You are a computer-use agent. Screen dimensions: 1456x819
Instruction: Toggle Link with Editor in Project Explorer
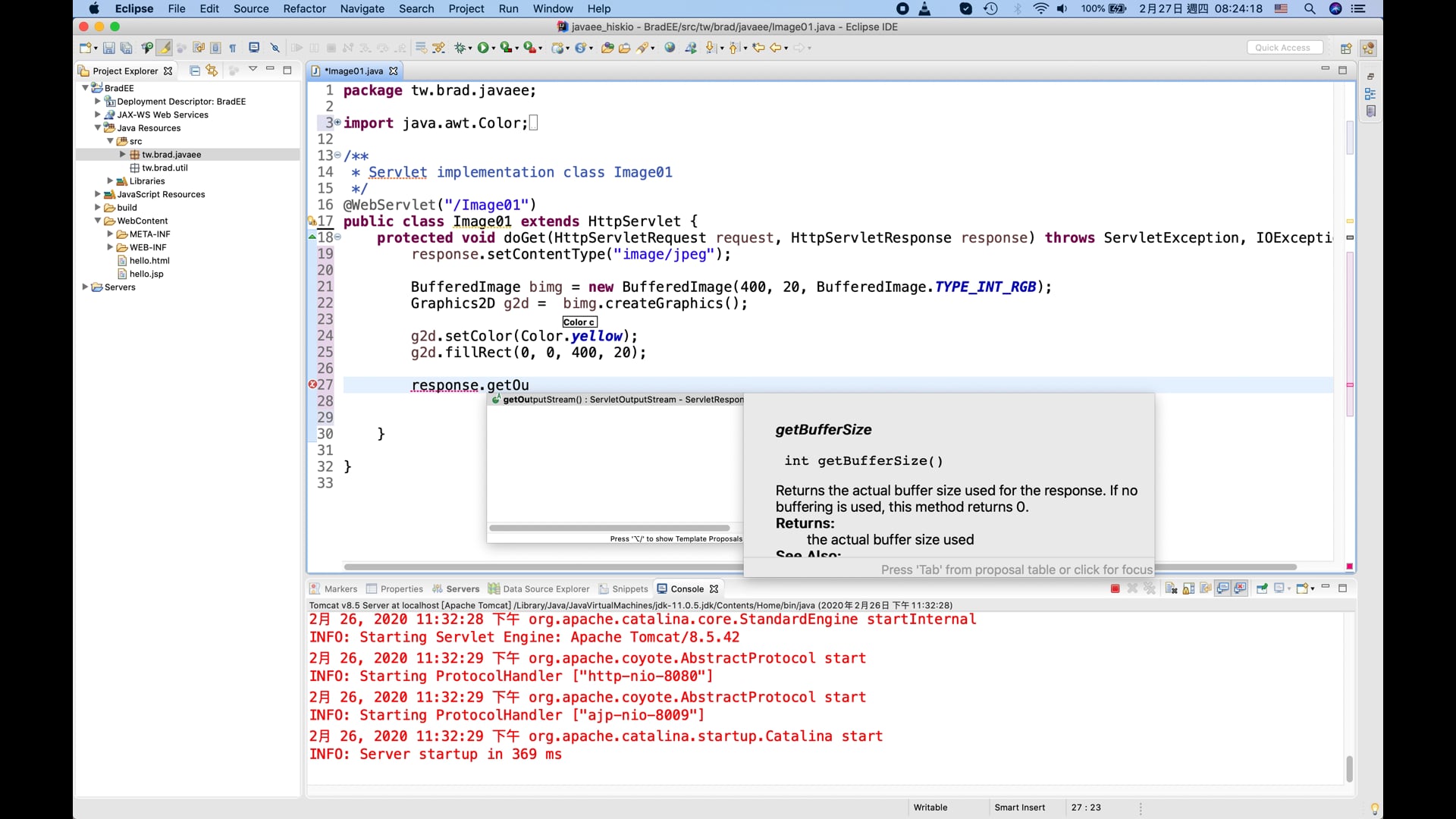coord(212,71)
